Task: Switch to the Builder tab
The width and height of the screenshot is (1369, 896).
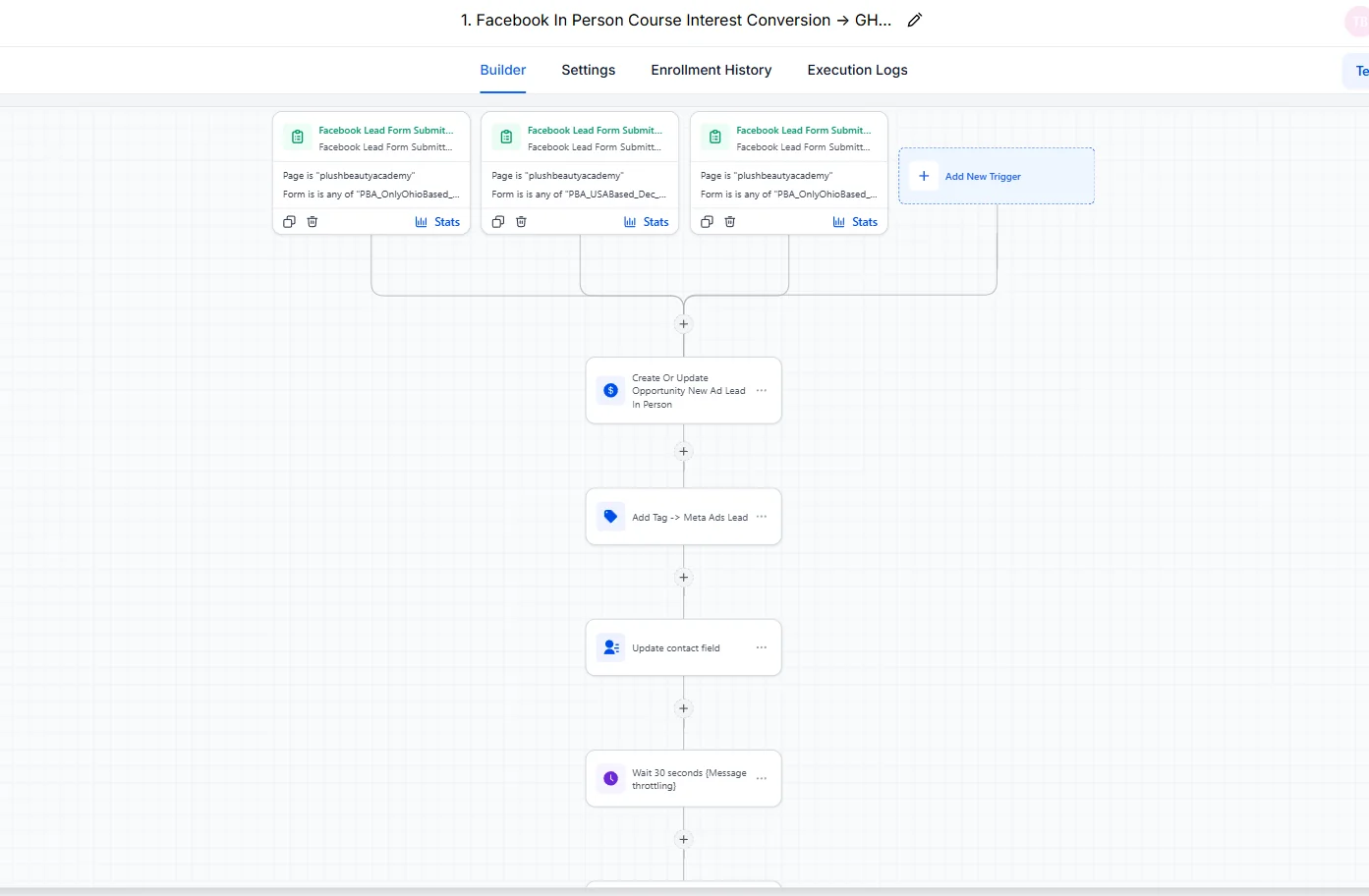Action: [x=503, y=70]
